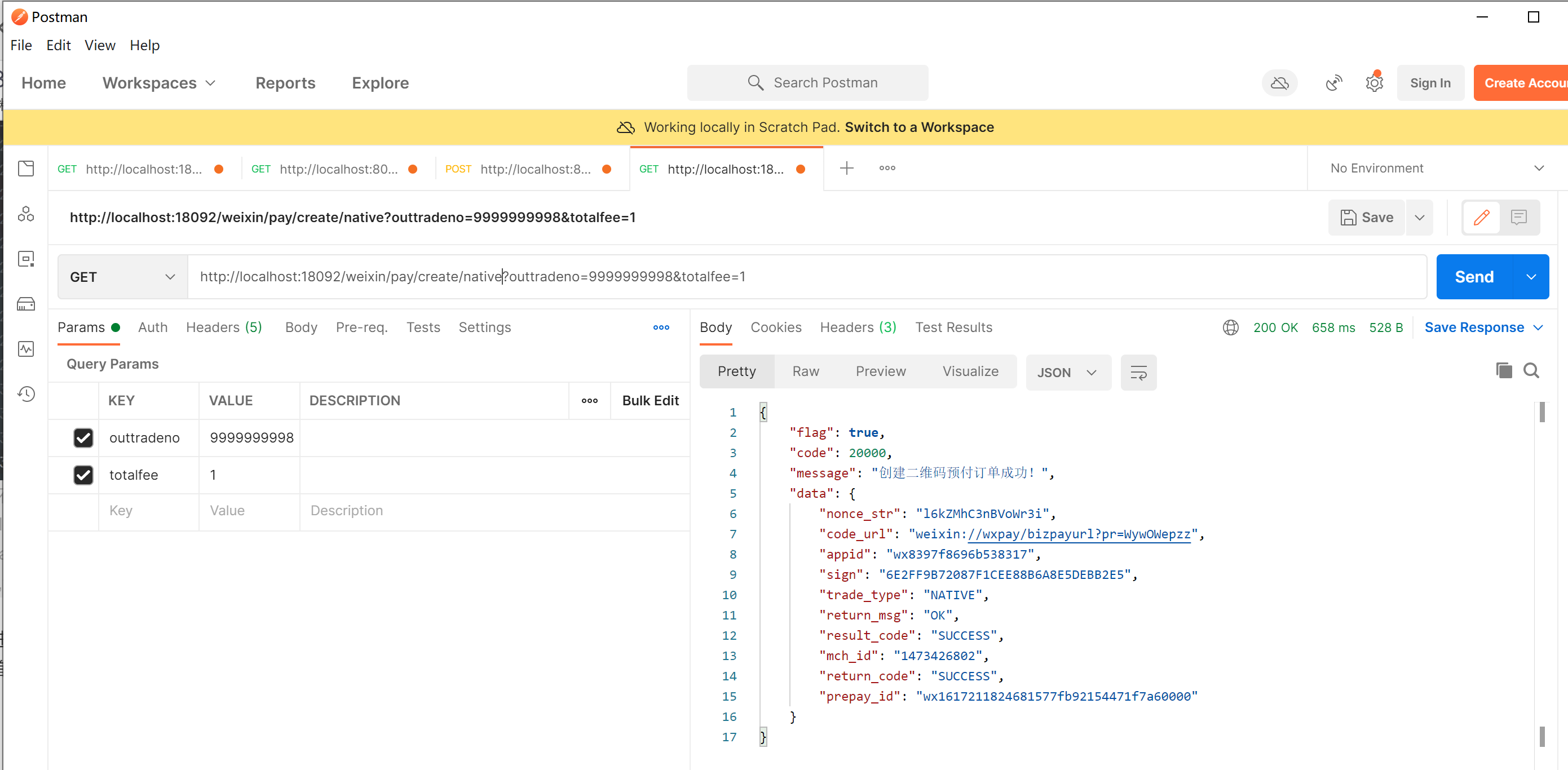This screenshot has width=1568, height=770.
Task: Open the GET method dropdown
Action: click(122, 277)
